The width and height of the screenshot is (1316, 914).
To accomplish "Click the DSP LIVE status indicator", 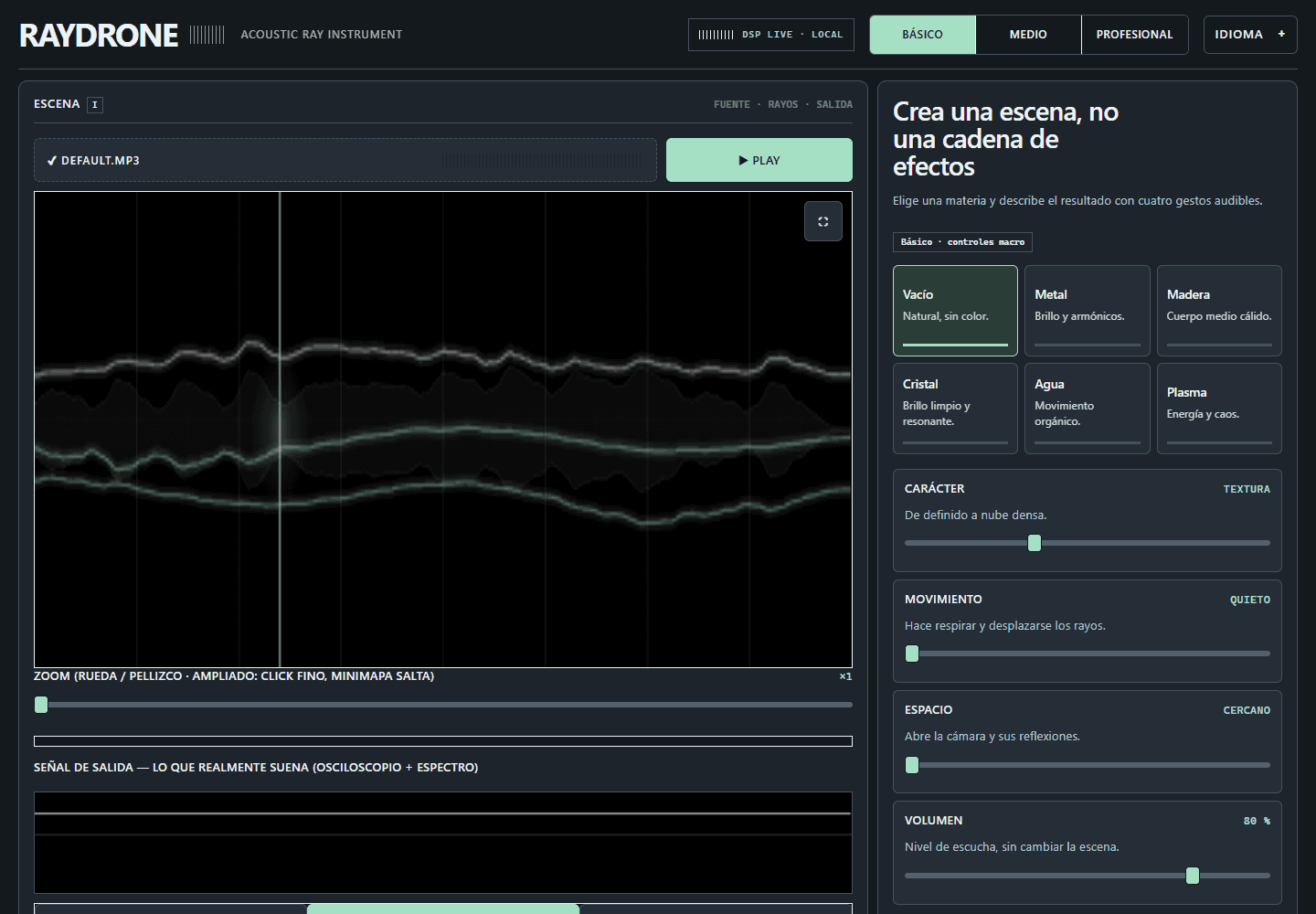I will click(771, 35).
